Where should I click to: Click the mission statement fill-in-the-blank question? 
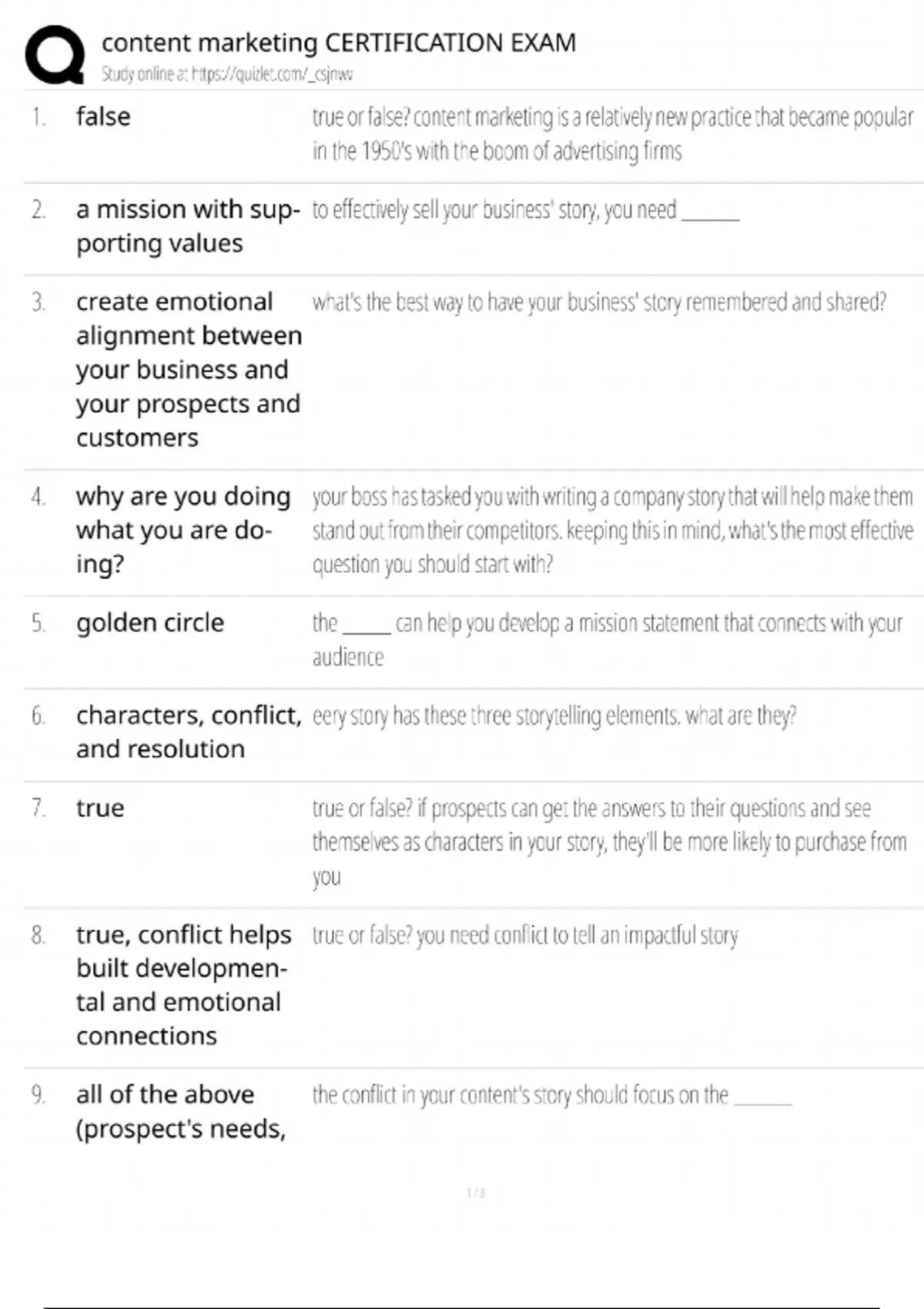[x=607, y=639]
